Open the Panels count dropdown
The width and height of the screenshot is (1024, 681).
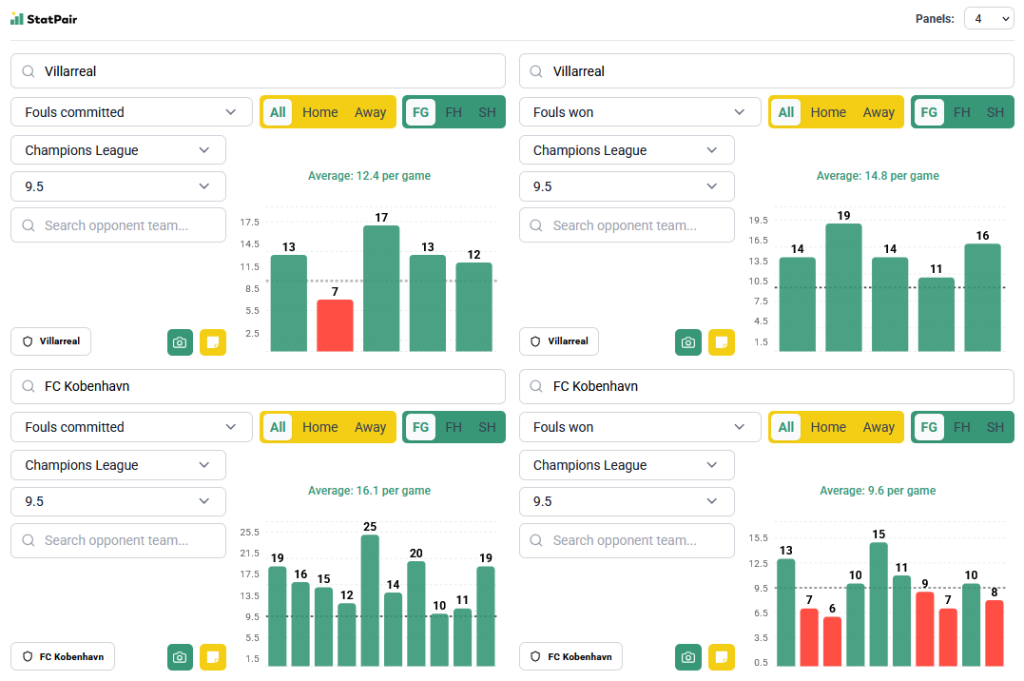988,19
